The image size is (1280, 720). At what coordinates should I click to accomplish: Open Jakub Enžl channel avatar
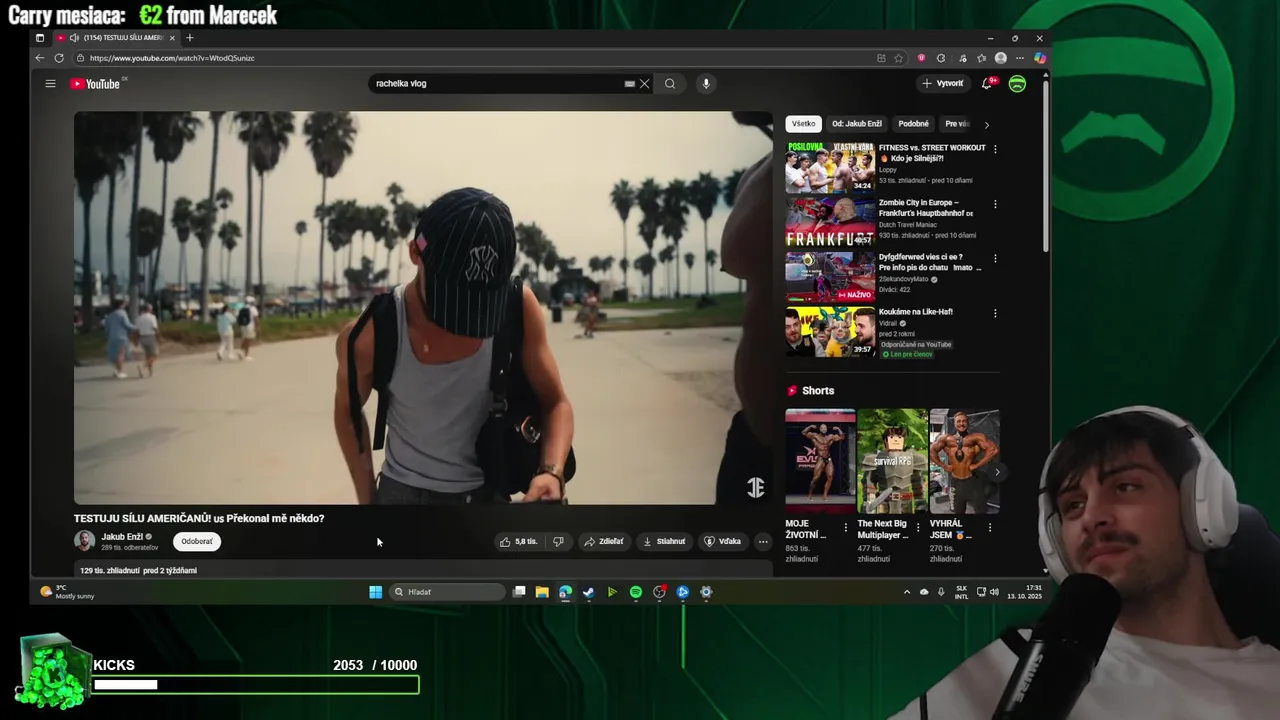click(84, 541)
